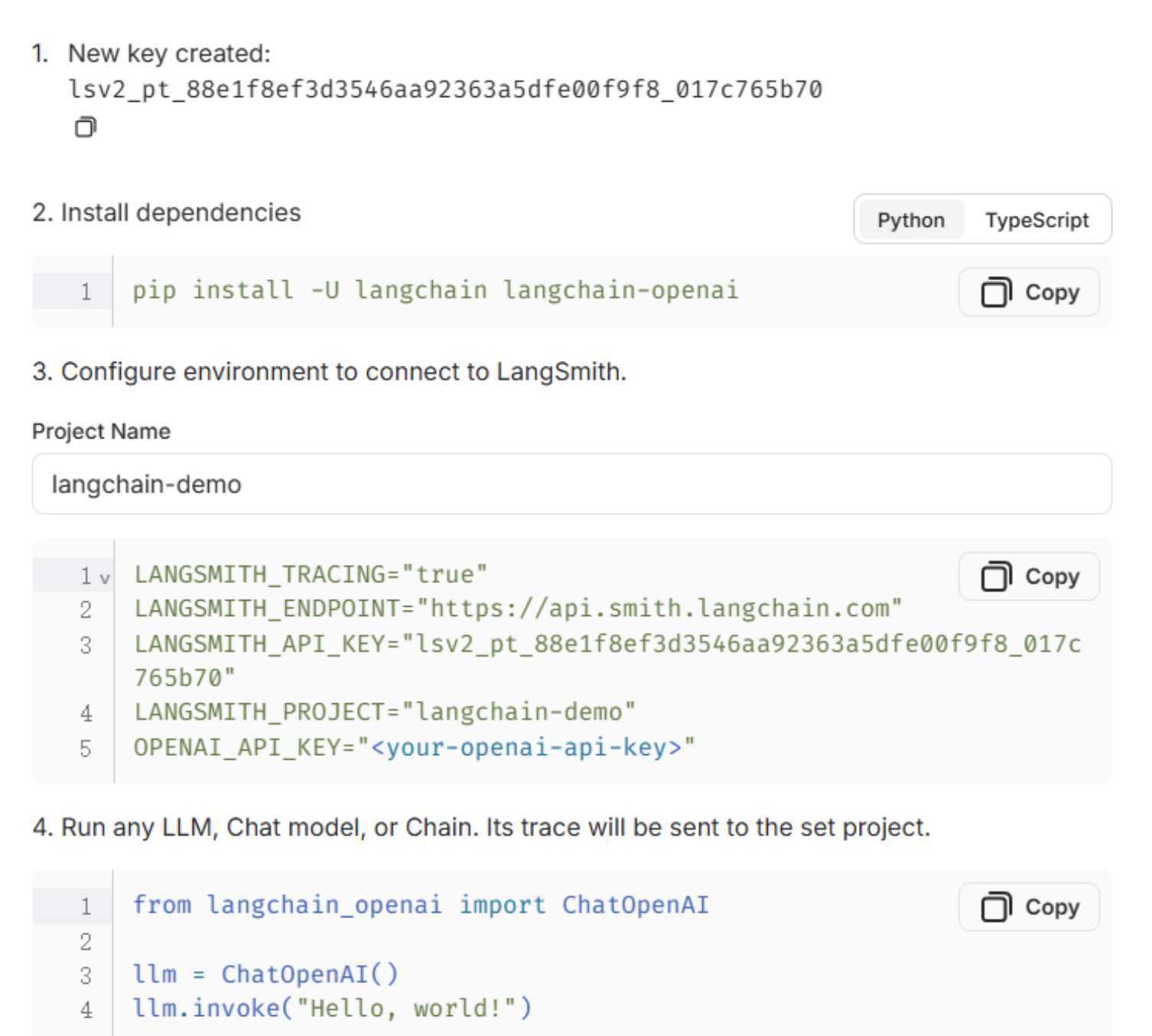Click the LANGSMITH_TRACING="true" line
The height and width of the screenshot is (1036, 1152).
(x=311, y=575)
